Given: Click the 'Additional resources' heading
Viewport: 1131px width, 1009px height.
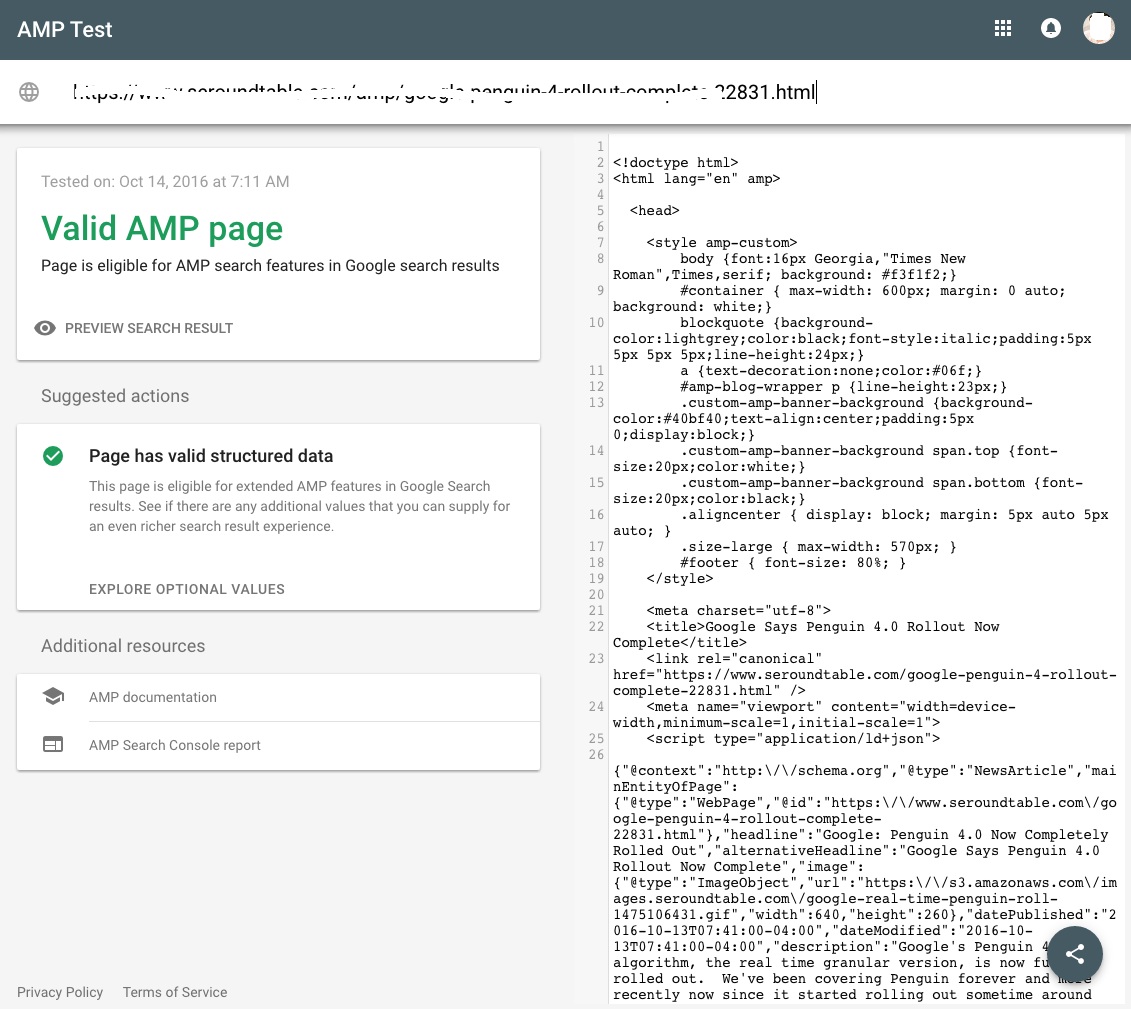Looking at the screenshot, I should [x=123, y=646].
